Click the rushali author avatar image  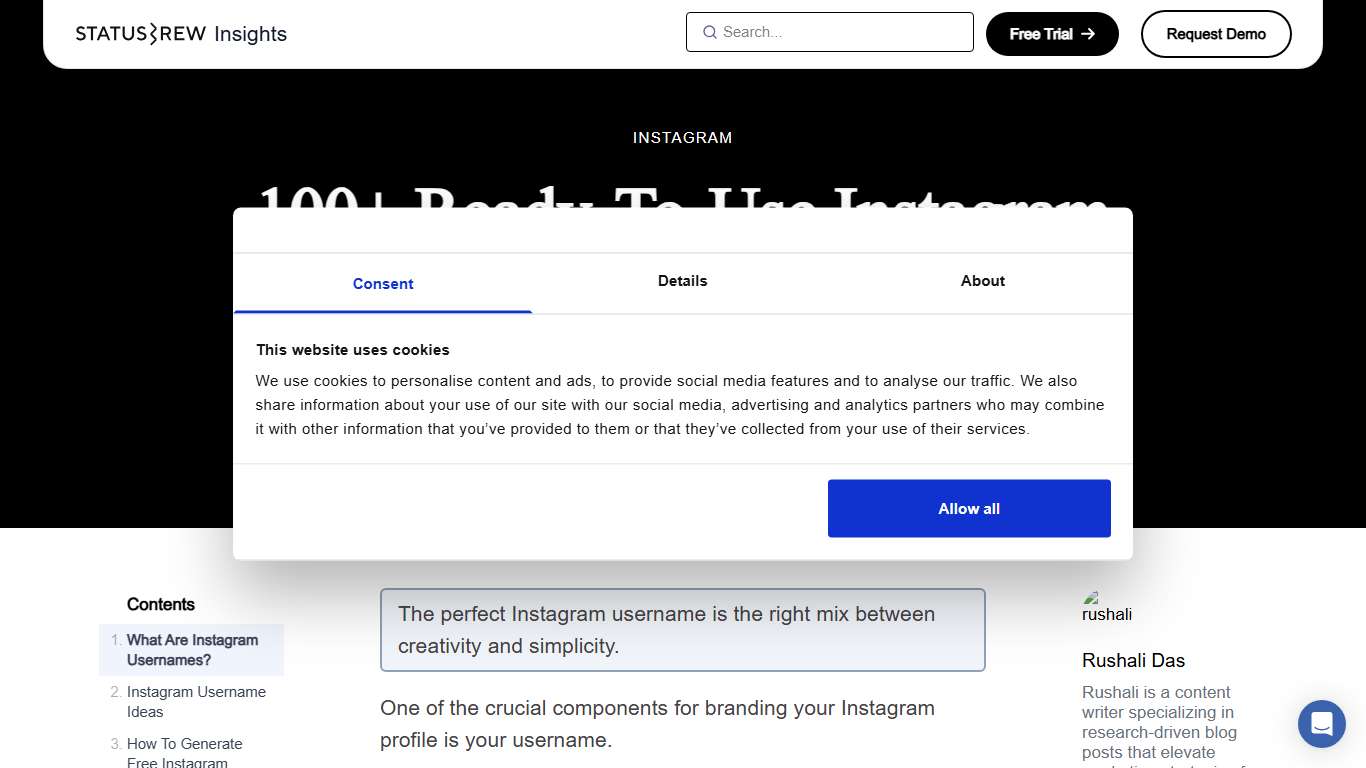pyautogui.click(x=1106, y=605)
